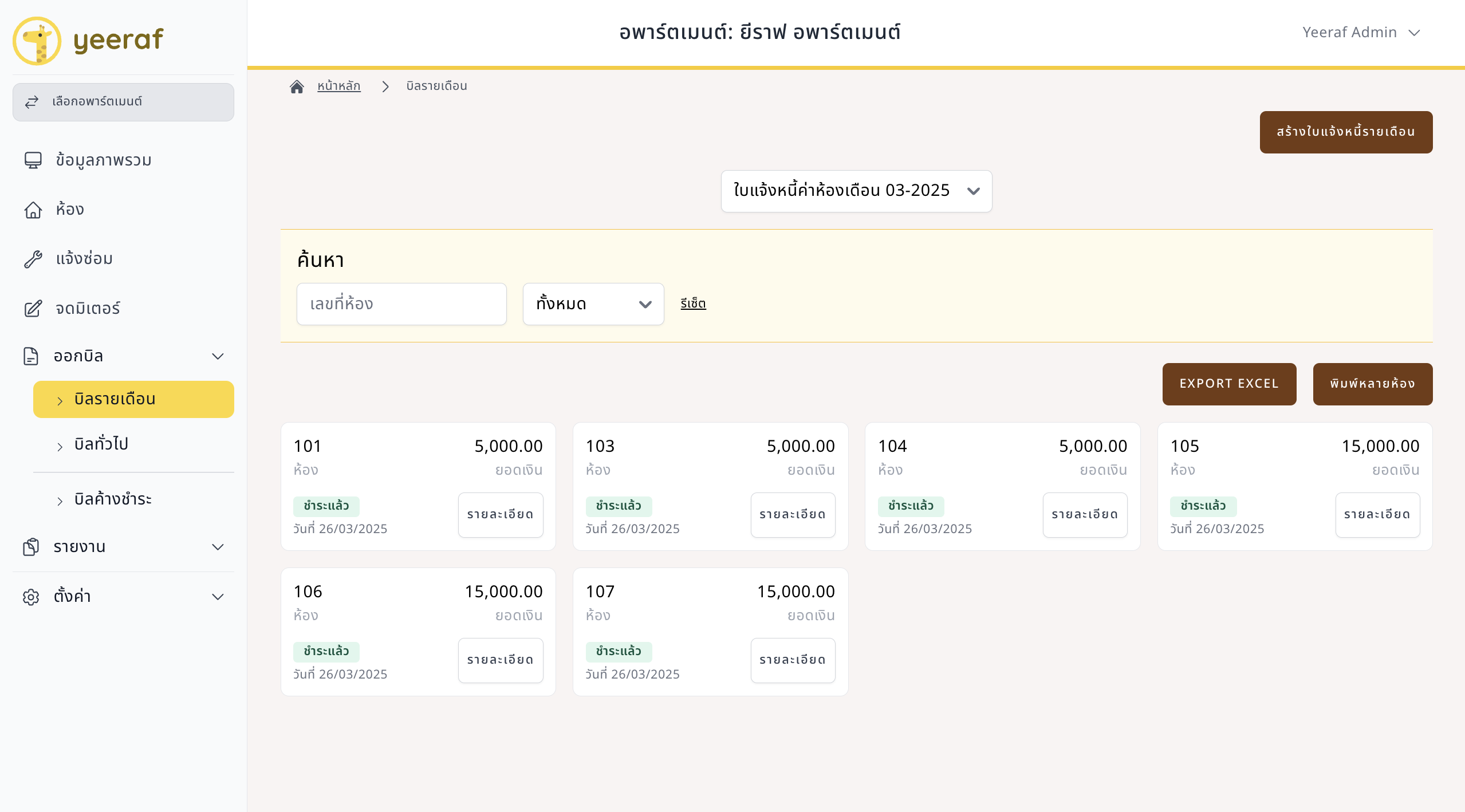Open the Yeeraf Admin user dropdown
This screenshot has width=1465, height=812.
point(1361,33)
